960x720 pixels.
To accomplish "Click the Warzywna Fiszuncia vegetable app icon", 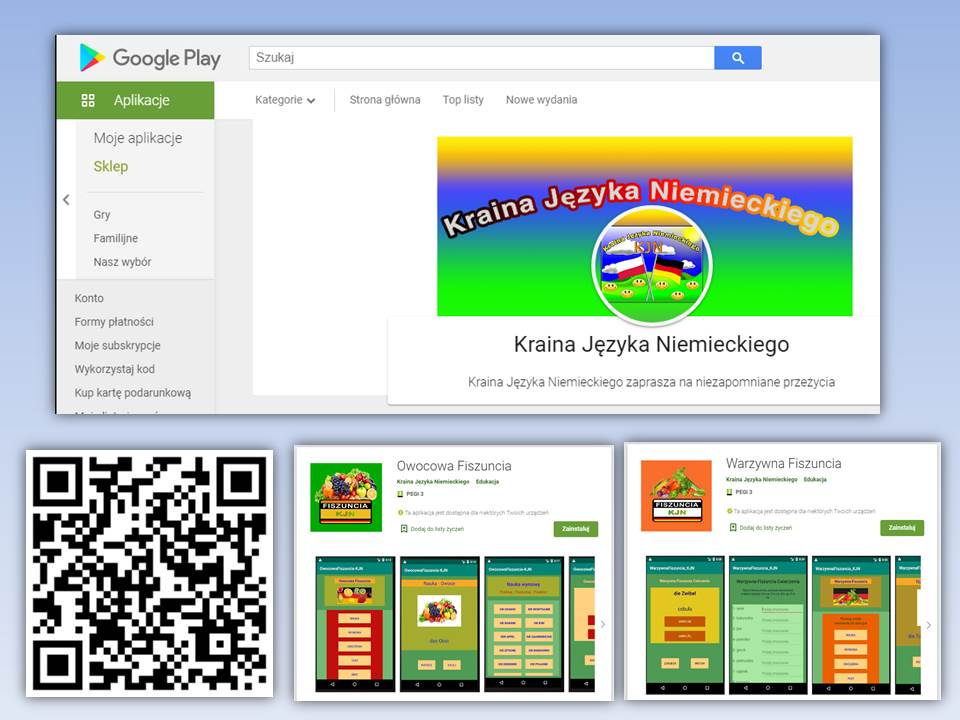I will (x=677, y=496).
